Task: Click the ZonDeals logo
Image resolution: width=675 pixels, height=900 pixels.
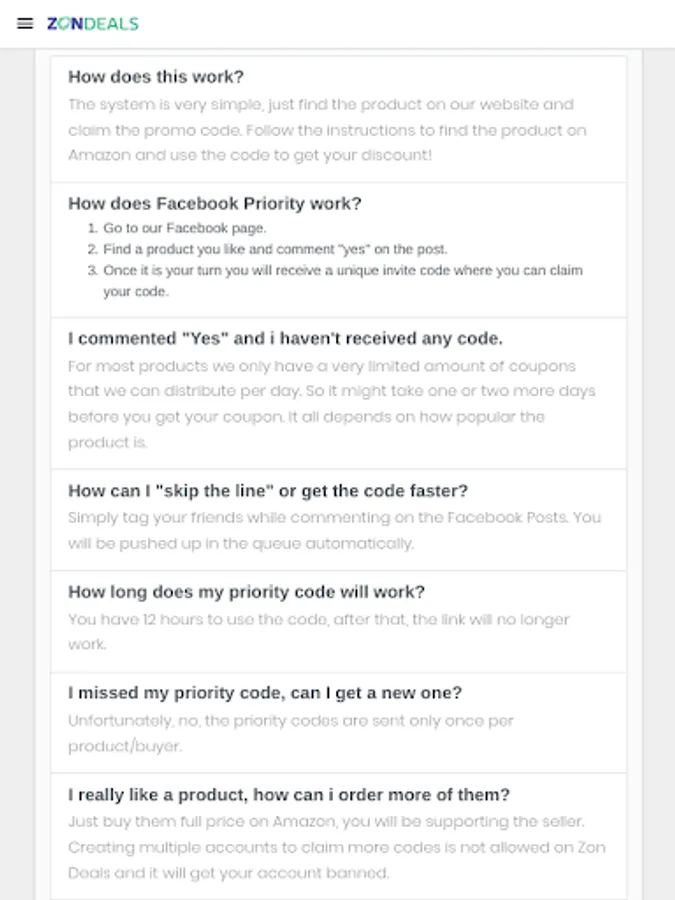Action: 93,24
